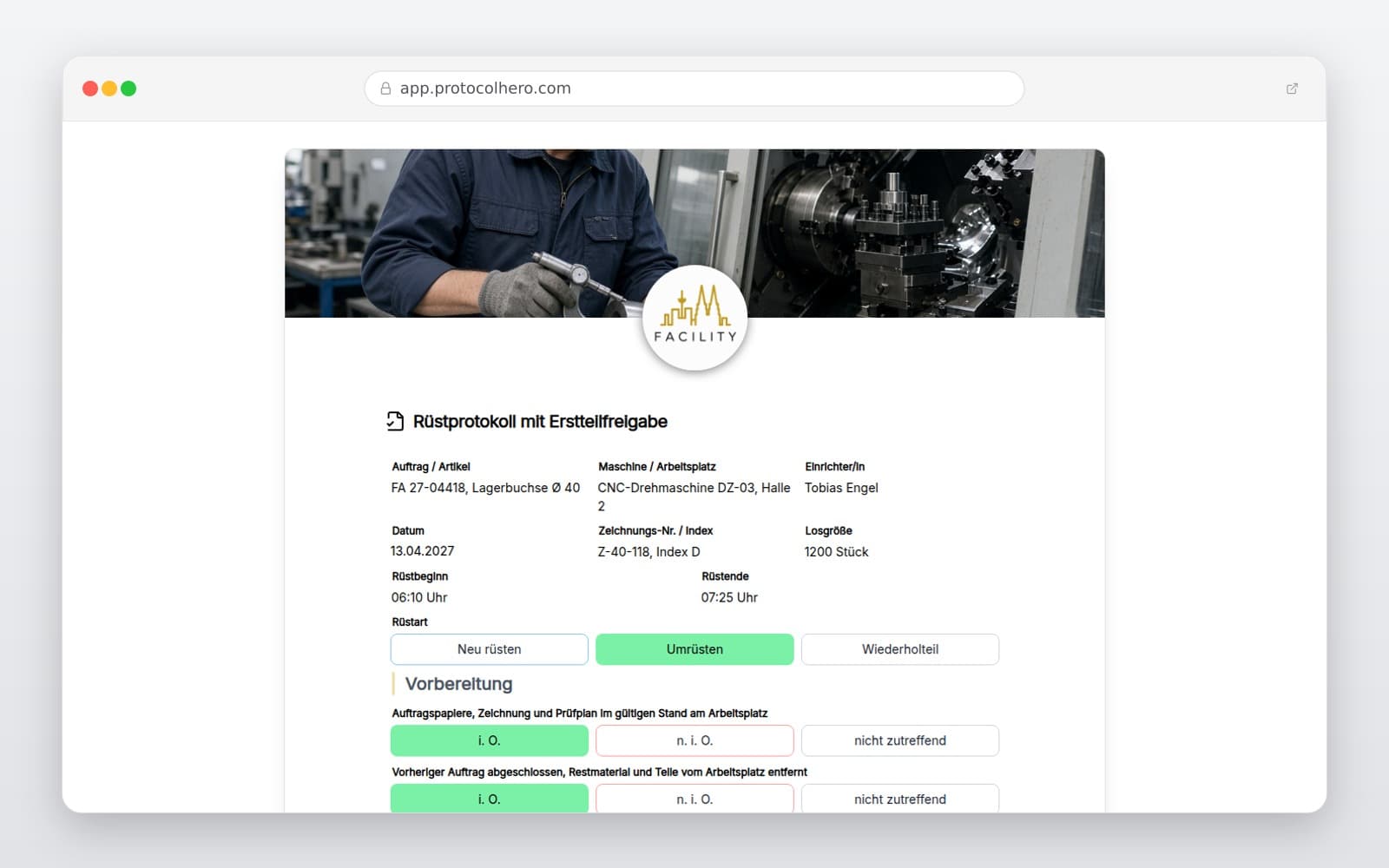The width and height of the screenshot is (1389, 868).
Task: Click the CNC workshop header image
Action: [x=694, y=233]
